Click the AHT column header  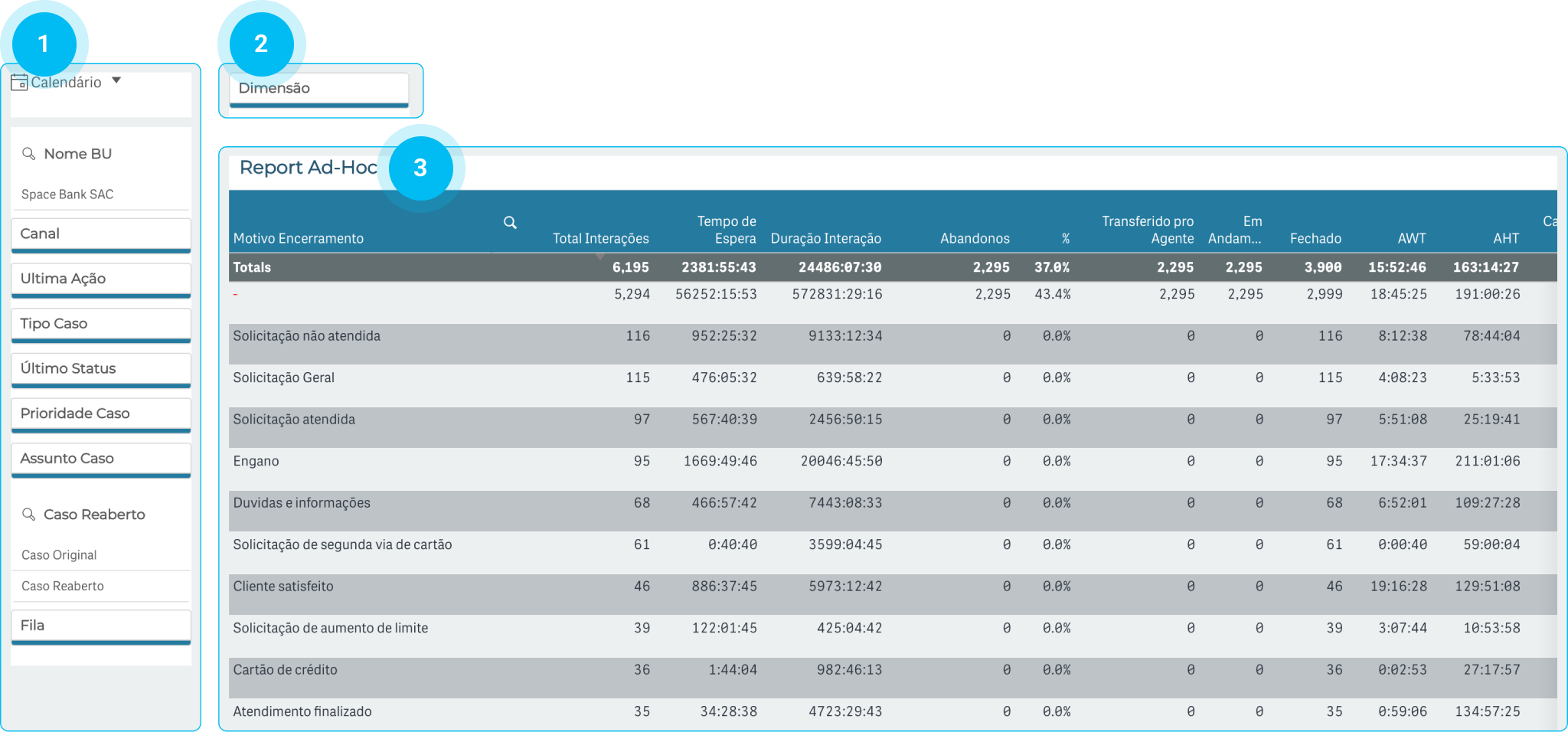pyautogui.click(x=1505, y=238)
